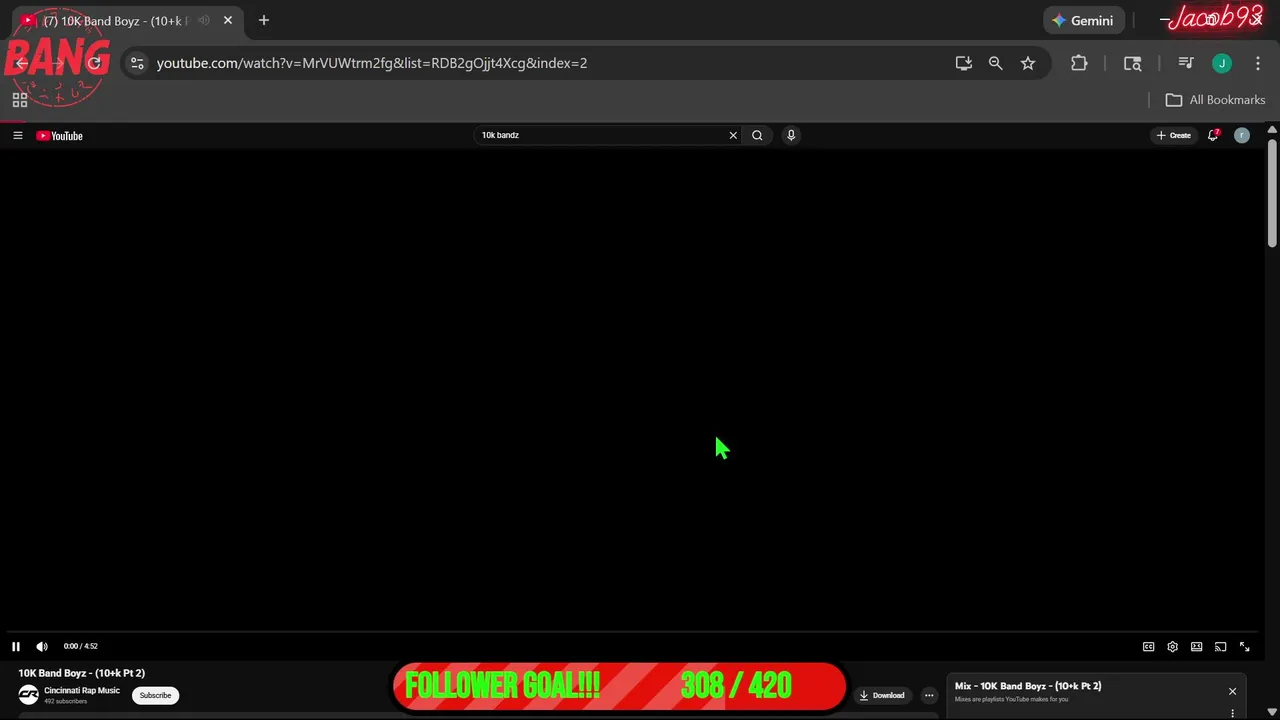
Task: Select the 10K Band Boyz browser tab
Action: pyautogui.click(x=125, y=20)
